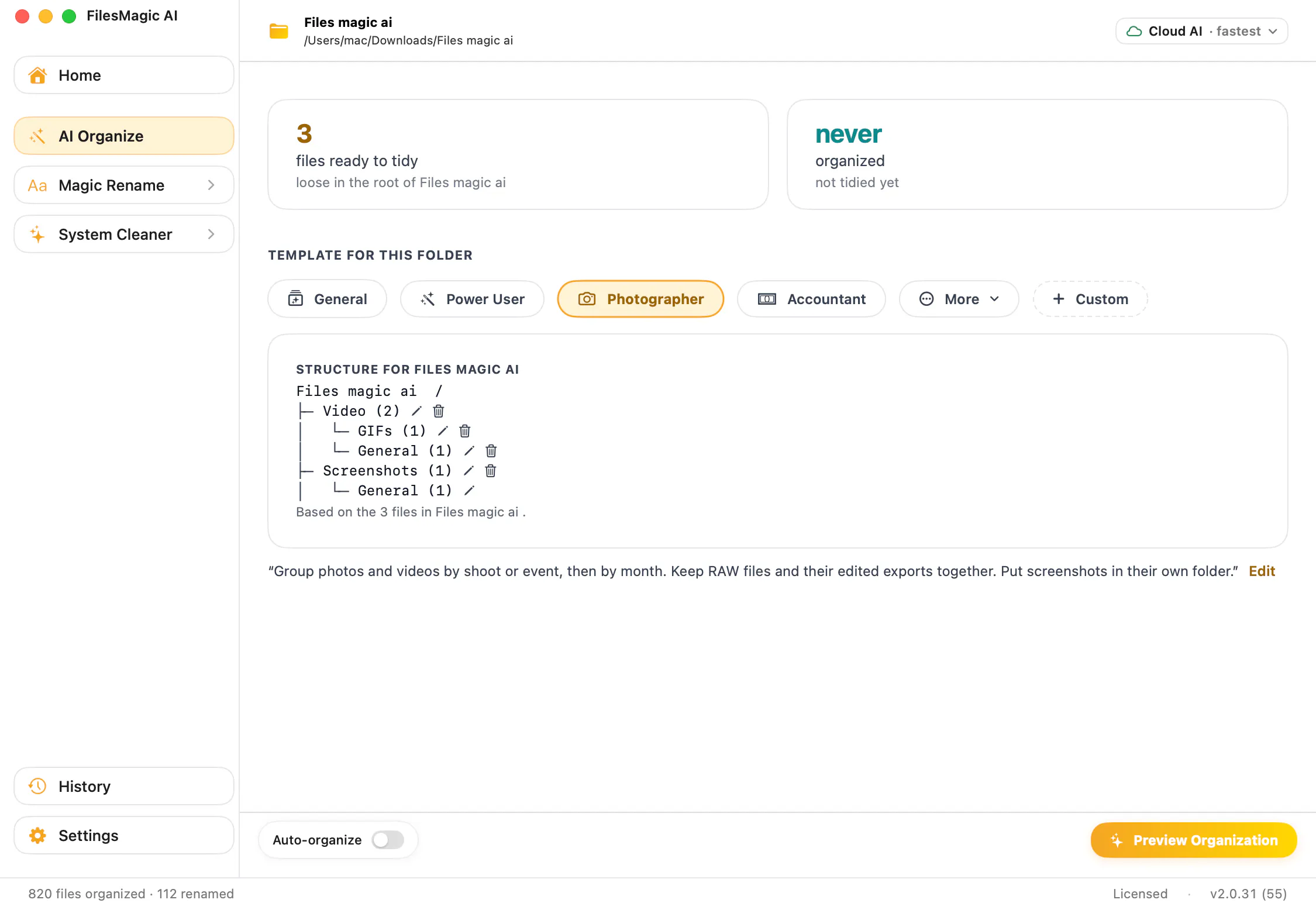
Task: Delete the Screenshots (1) folder
Action: [491, 470]
